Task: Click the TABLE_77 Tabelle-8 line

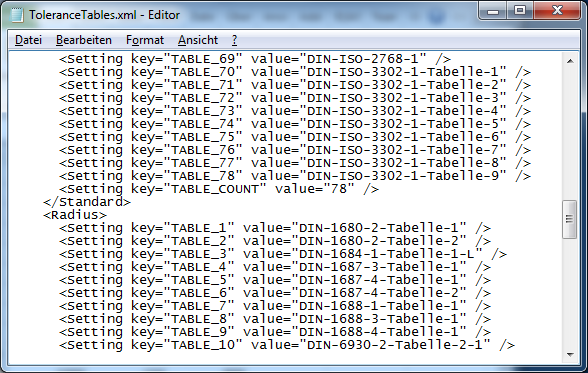Action: coord(295,163)
